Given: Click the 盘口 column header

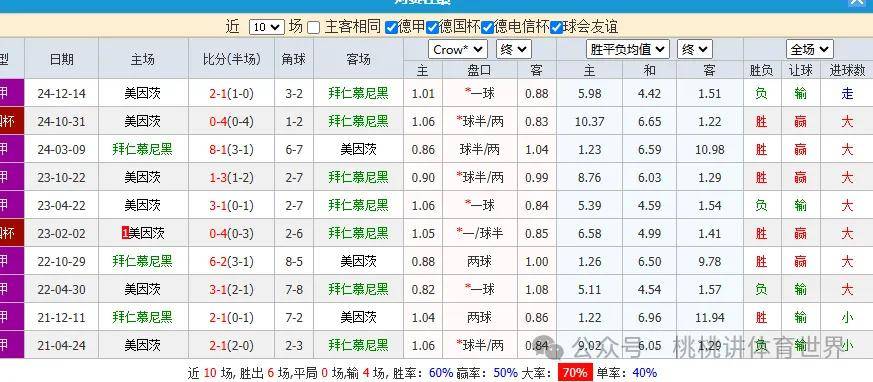Looking at the screenshot, I should [x=479, y=70].
